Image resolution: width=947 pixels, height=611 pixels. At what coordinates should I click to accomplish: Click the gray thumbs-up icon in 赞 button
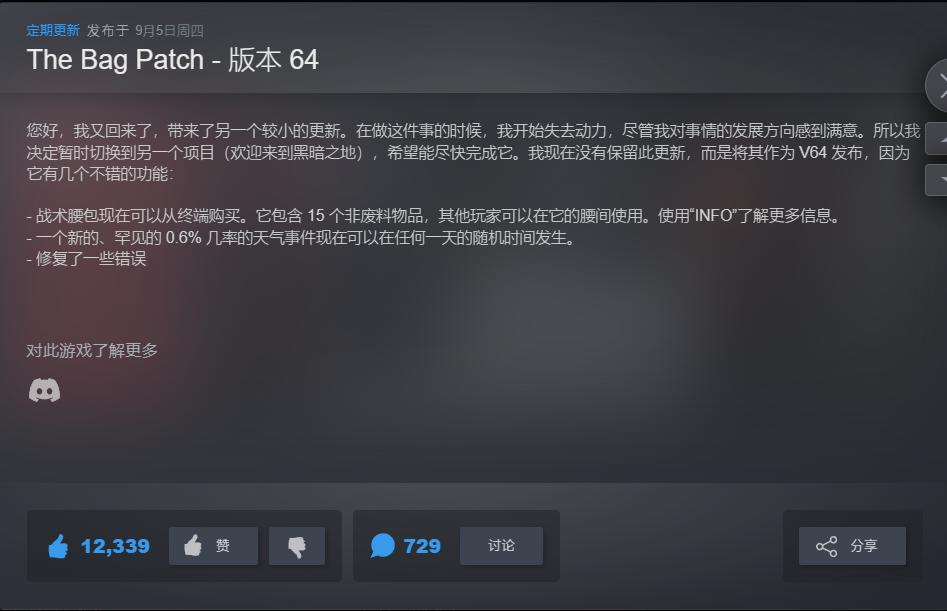(193, 545)
